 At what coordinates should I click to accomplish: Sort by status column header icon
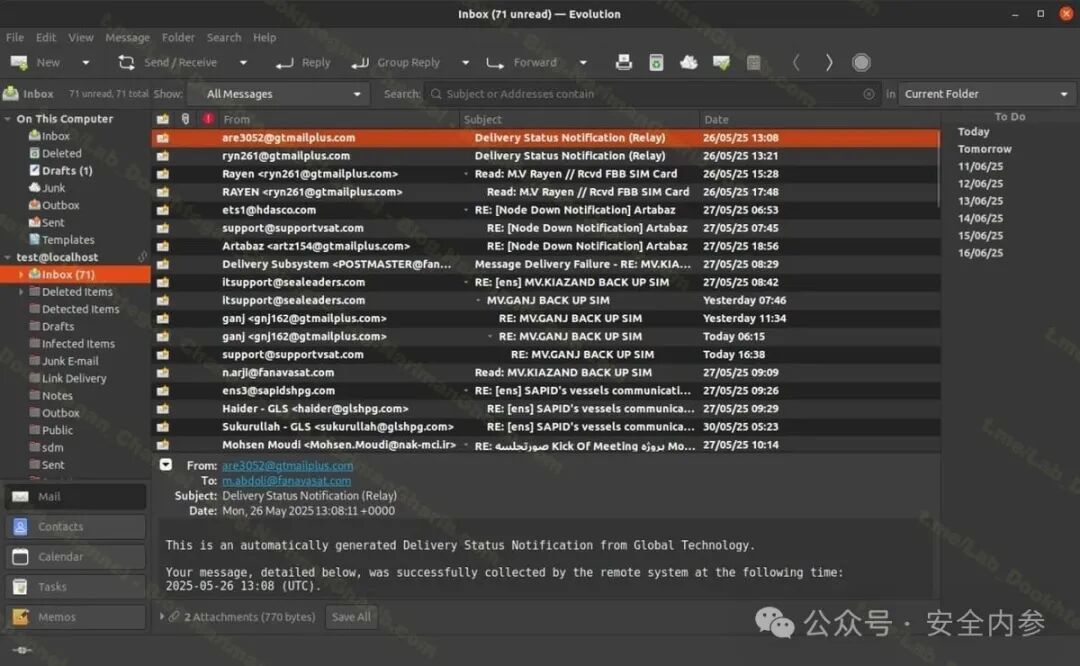(x=163, y=119)
